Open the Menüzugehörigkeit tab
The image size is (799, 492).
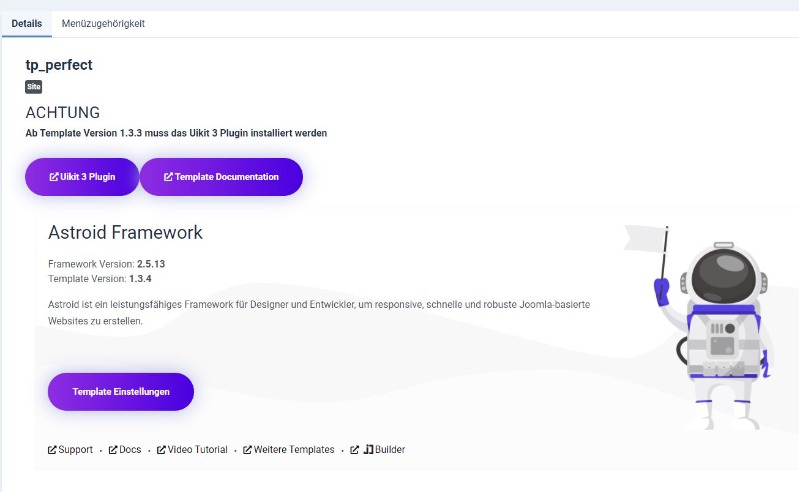[103, 24]
